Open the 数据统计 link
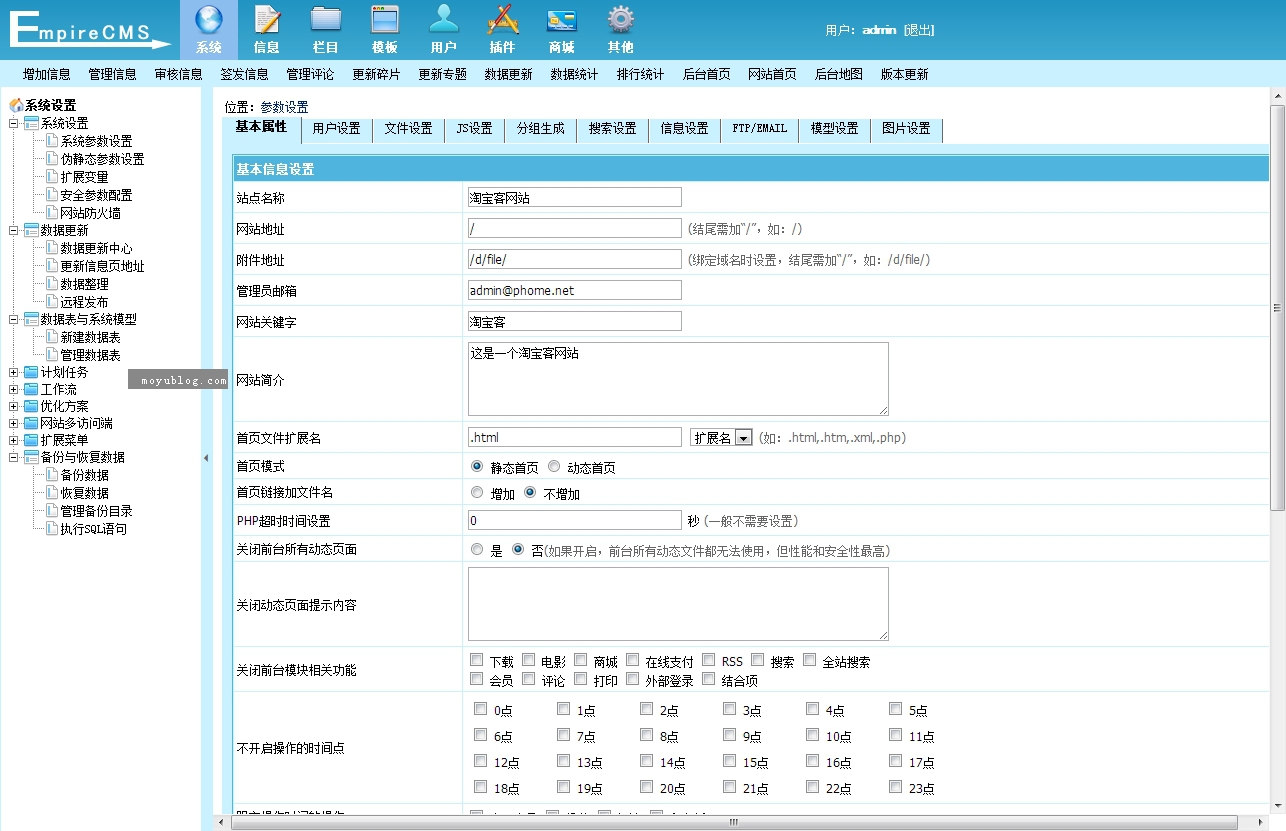1286x831 pixels. (x=575, y=74)
